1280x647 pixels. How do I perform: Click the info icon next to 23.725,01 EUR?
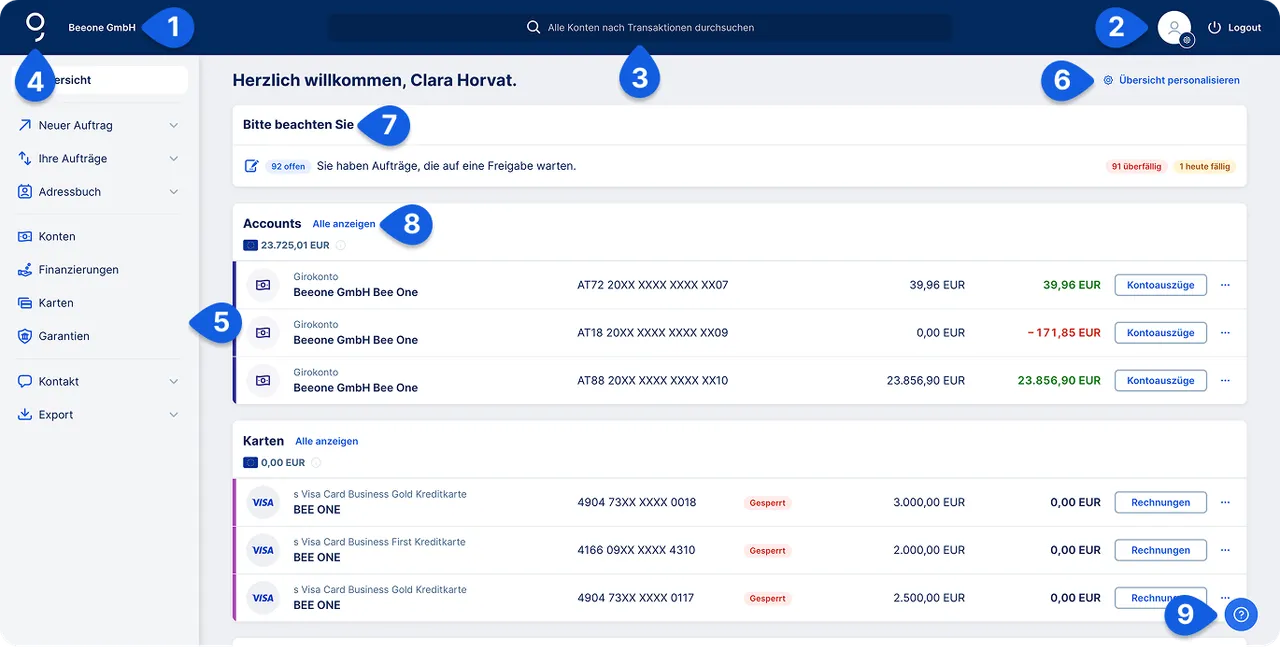[x=340, y=245]
